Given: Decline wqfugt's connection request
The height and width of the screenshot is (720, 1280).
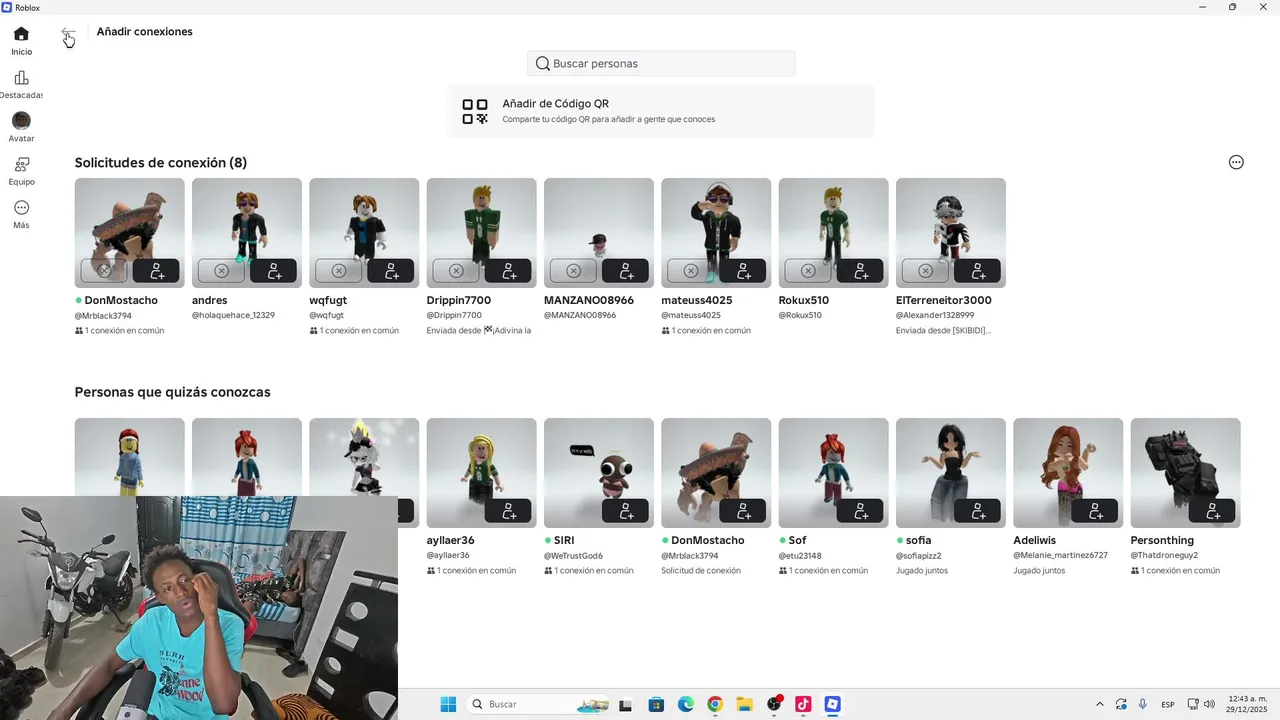Looking at the screenshot, I should (338, 271).
